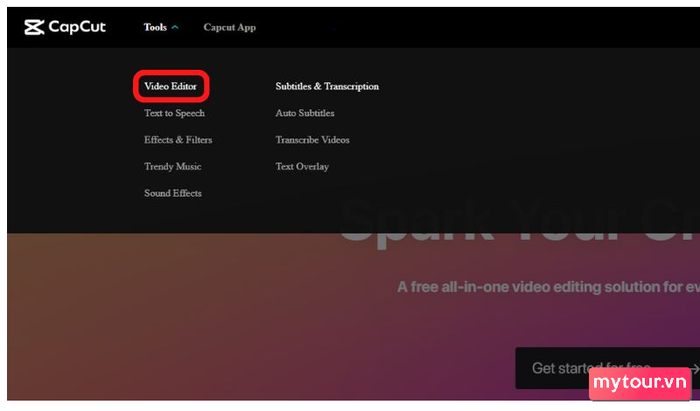
Task: Open Trendy Music link
Action: [x=172, y=166]
